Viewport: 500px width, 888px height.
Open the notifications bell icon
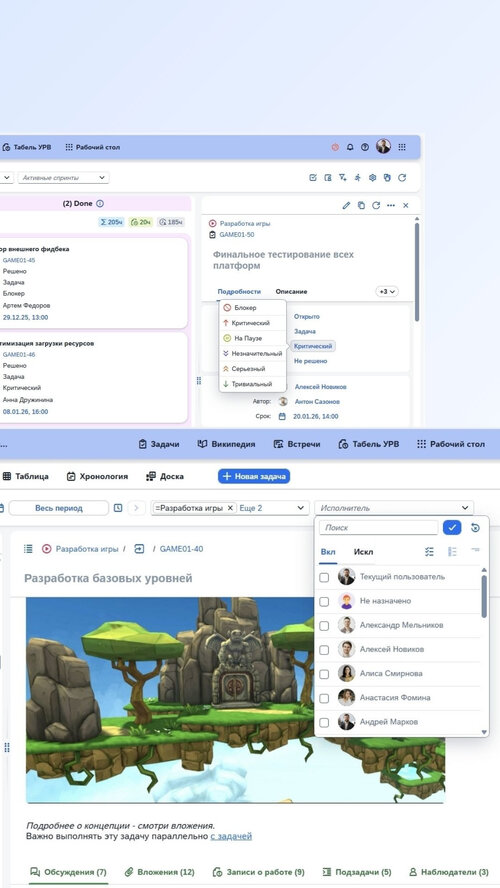coord(350,147)
